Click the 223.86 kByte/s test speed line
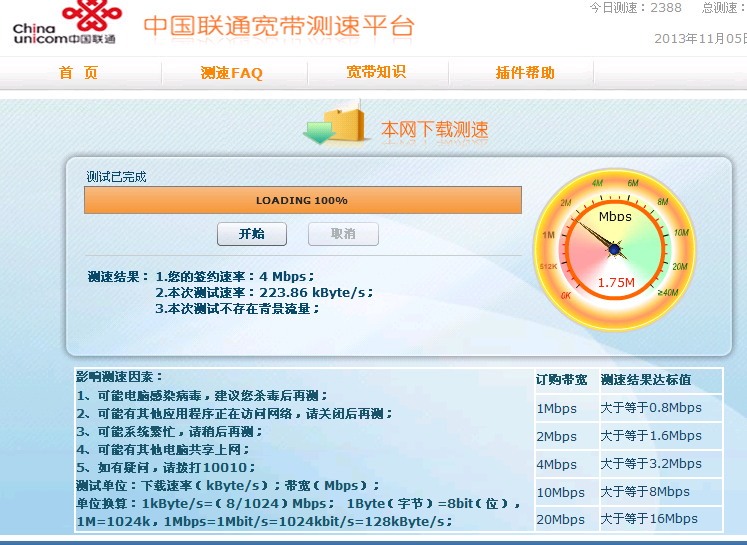Viewport: 747px width, 545px height. 264,293
